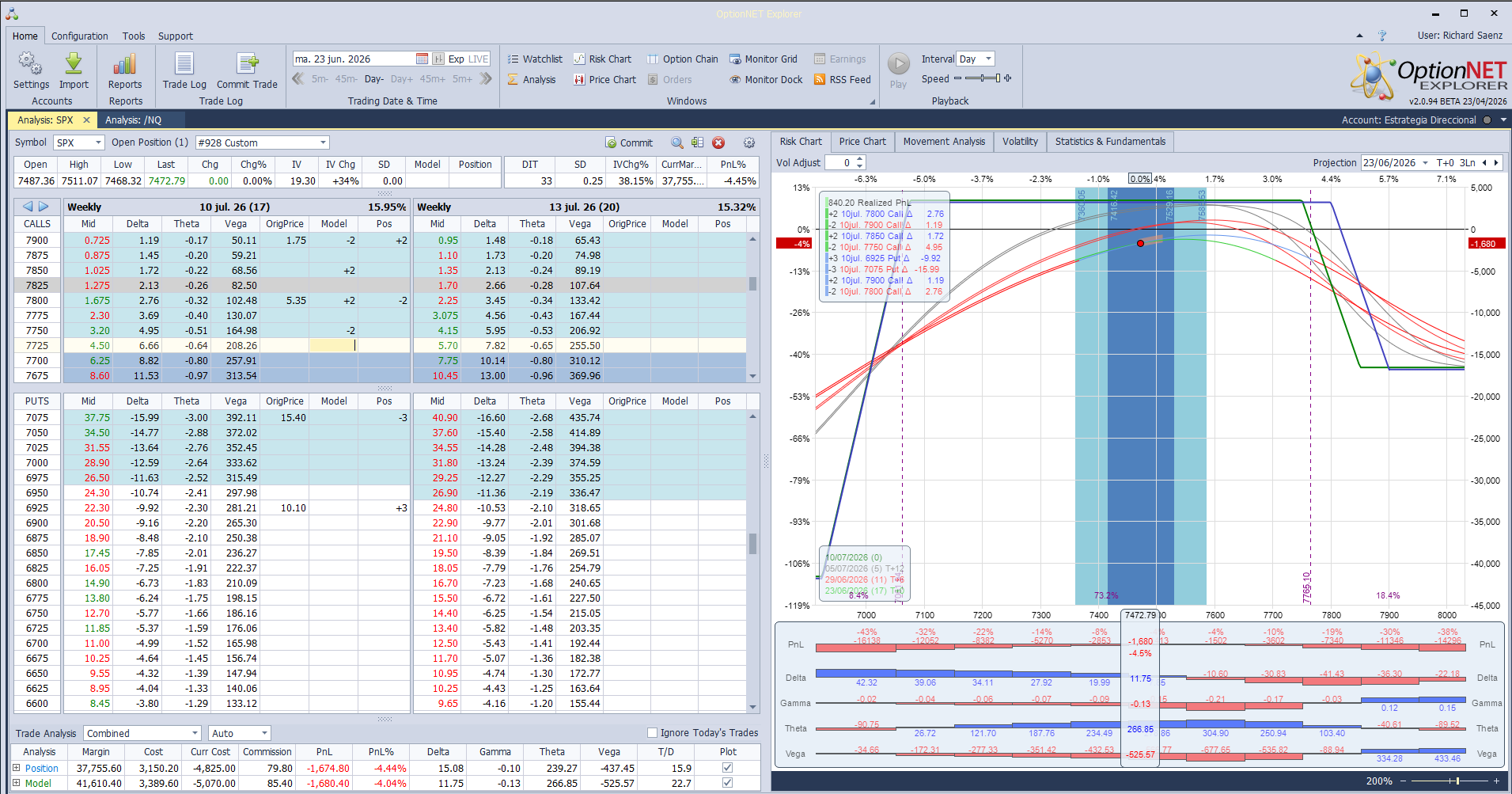Click the 5m+ step button

click(462, 78)
